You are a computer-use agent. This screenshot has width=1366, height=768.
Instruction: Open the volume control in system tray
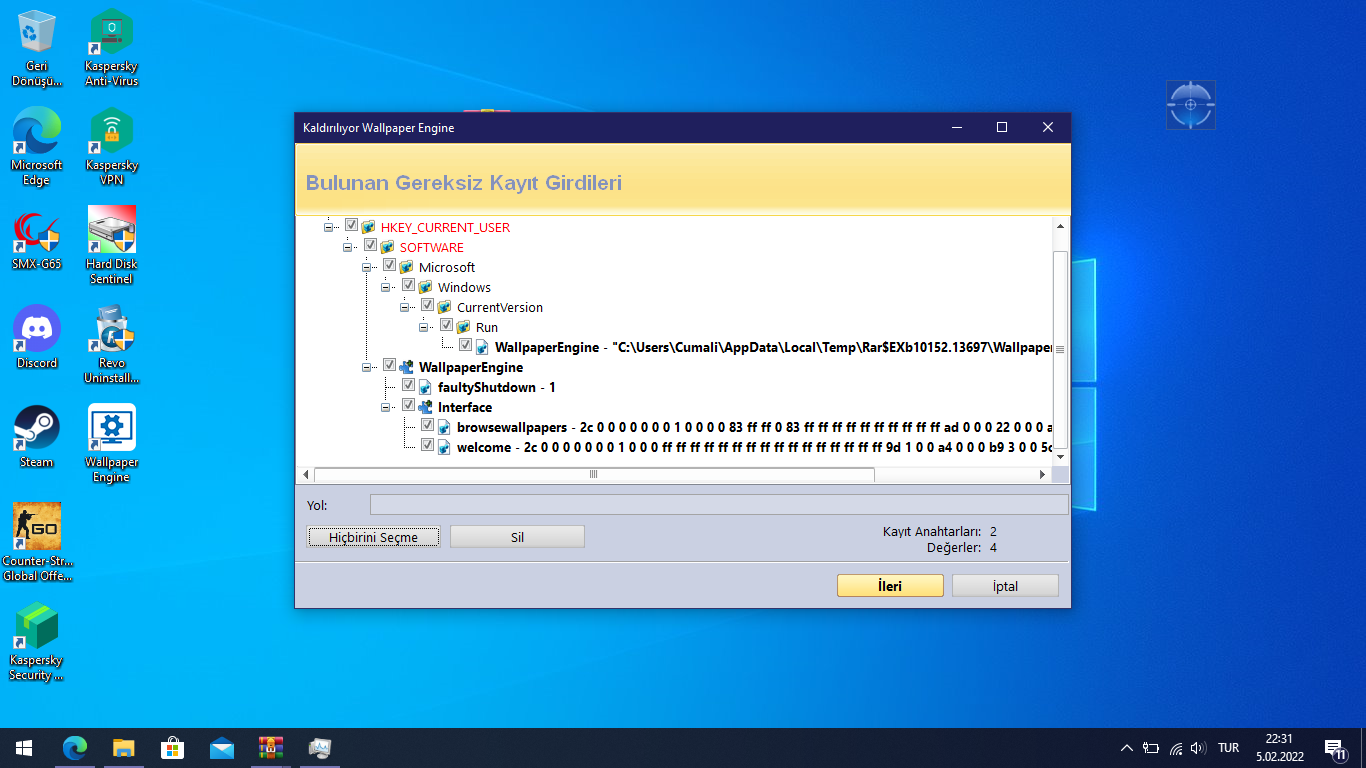(x=1198, y=748)
